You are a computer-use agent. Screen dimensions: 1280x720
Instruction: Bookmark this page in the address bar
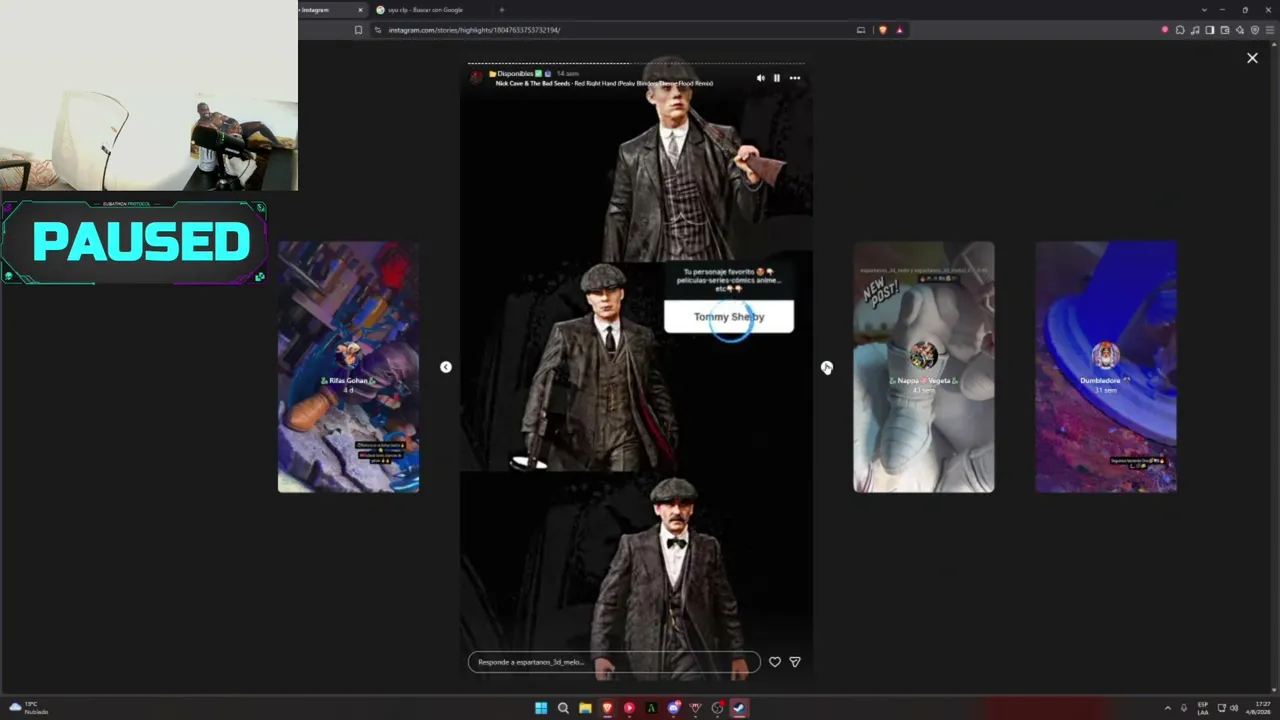coord(358,30)
